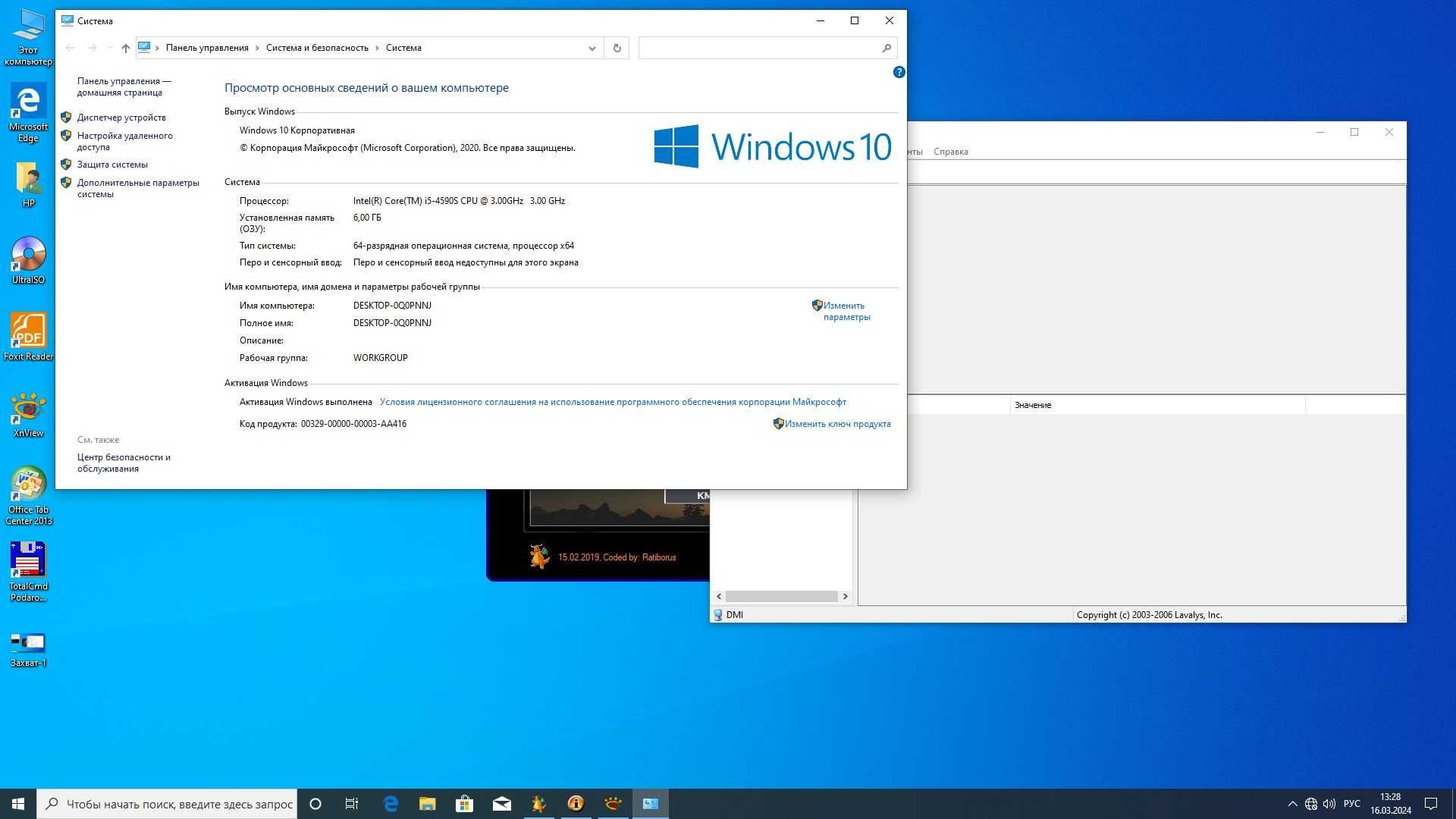Open clock and date 13:28
1456x819 pixels.
(1390, 804)
